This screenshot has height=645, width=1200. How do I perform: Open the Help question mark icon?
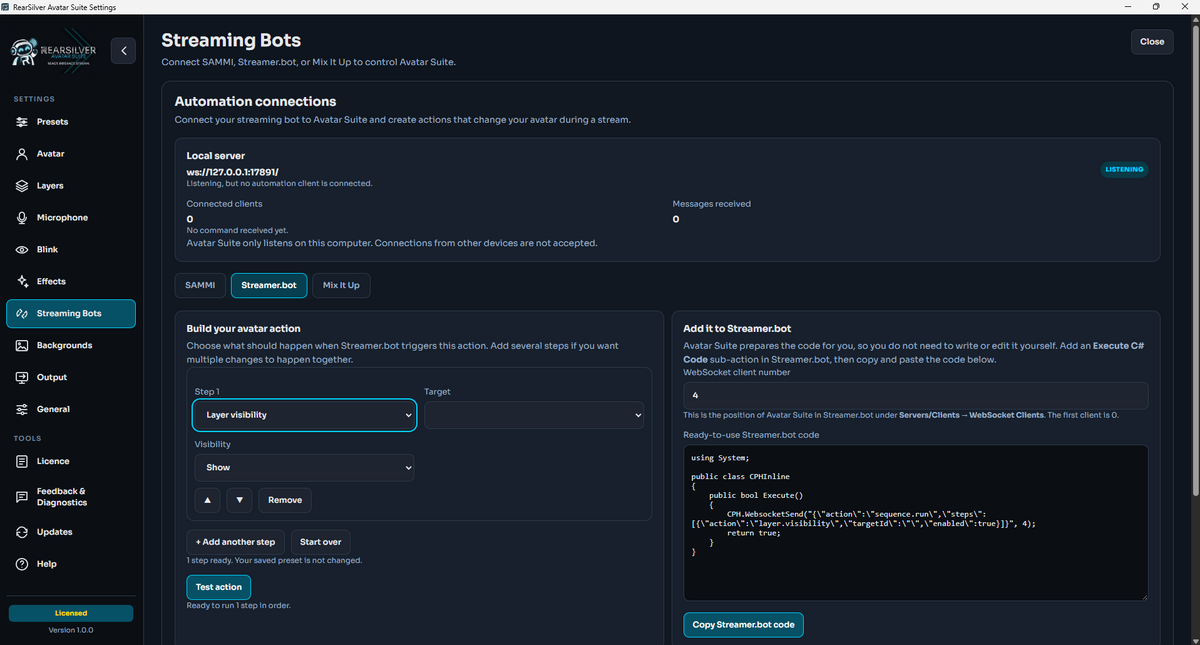coord(22,564)
